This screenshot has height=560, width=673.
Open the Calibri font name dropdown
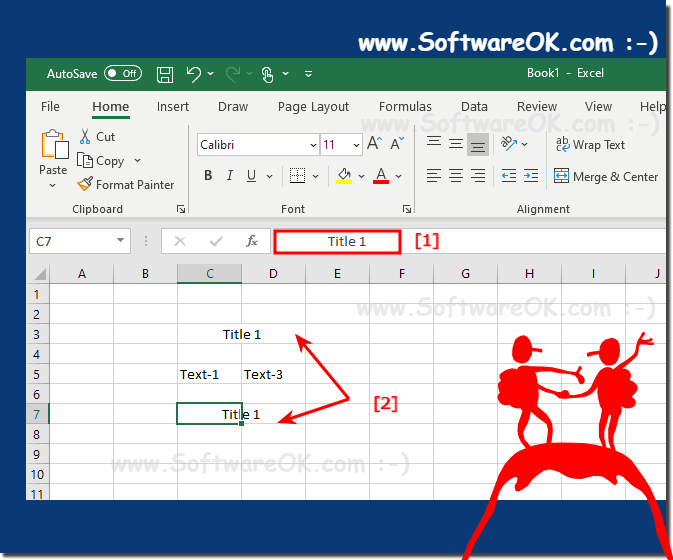[x=313, y=145]
